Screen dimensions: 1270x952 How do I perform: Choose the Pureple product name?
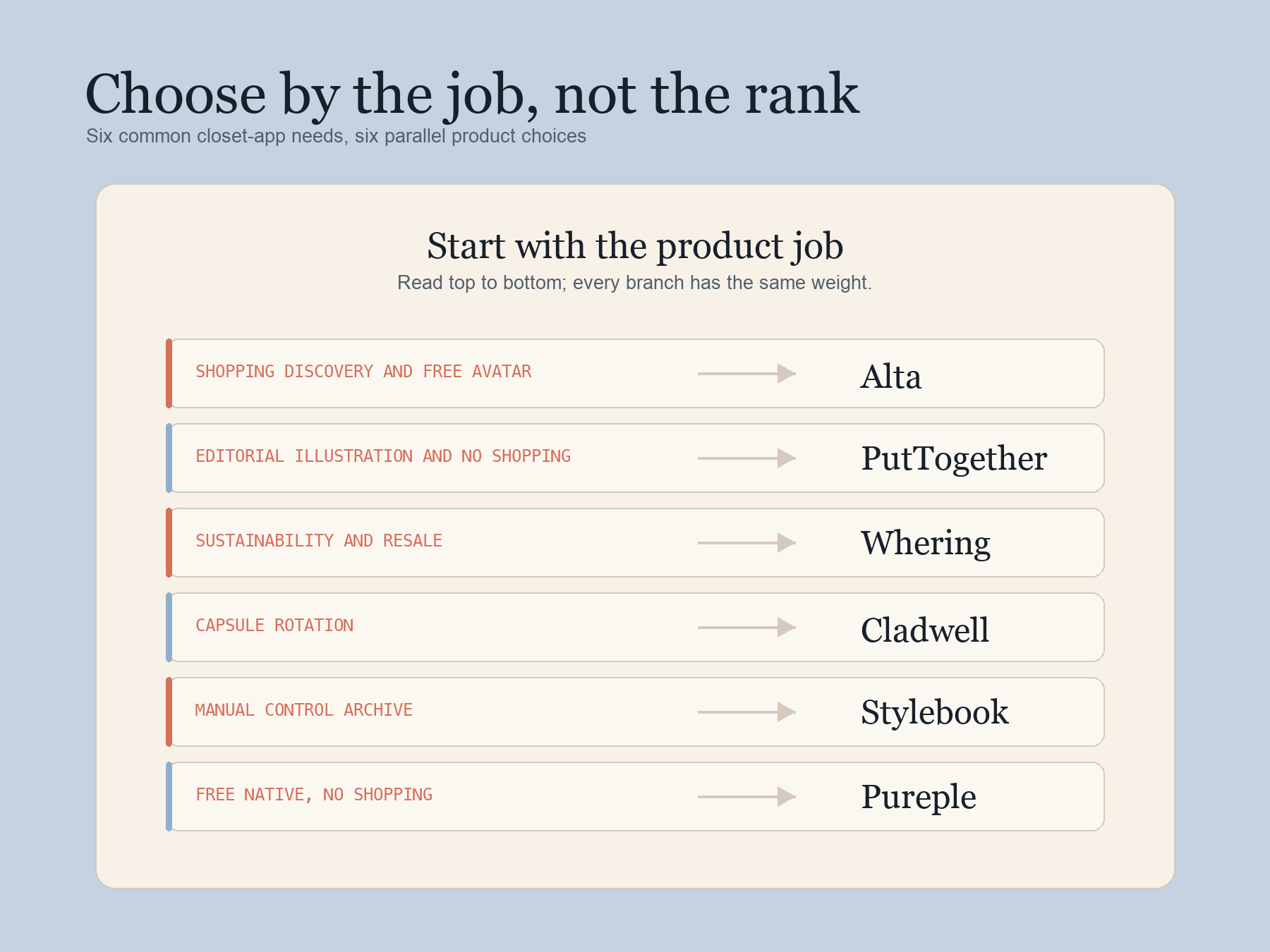(919, 798)
